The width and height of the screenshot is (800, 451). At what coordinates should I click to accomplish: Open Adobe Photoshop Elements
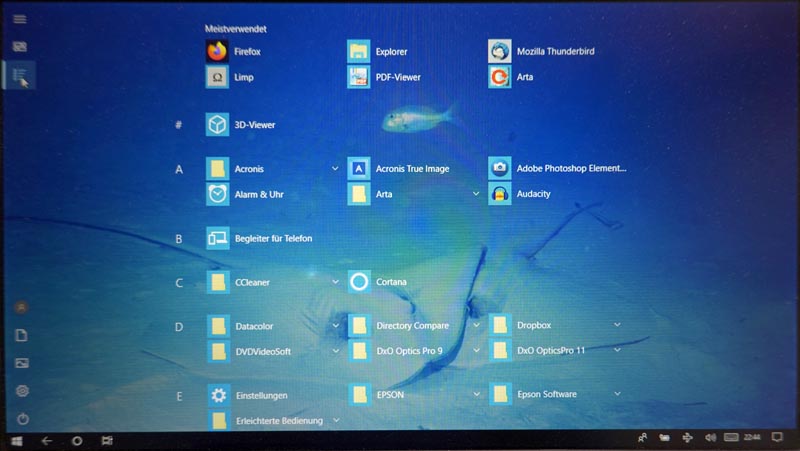(x=557, y=168)
